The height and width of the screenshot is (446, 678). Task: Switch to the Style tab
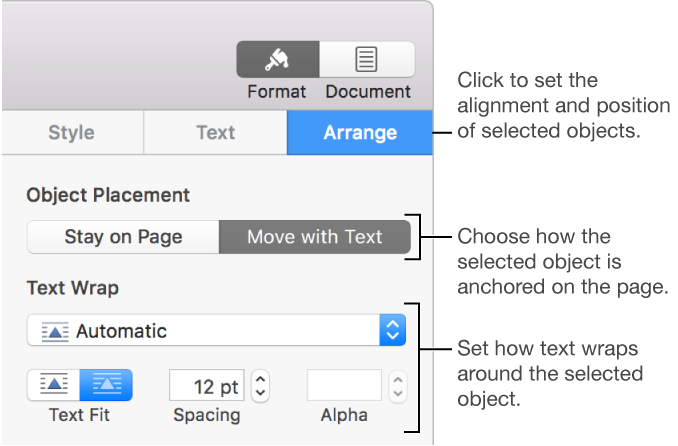[72, 132]
